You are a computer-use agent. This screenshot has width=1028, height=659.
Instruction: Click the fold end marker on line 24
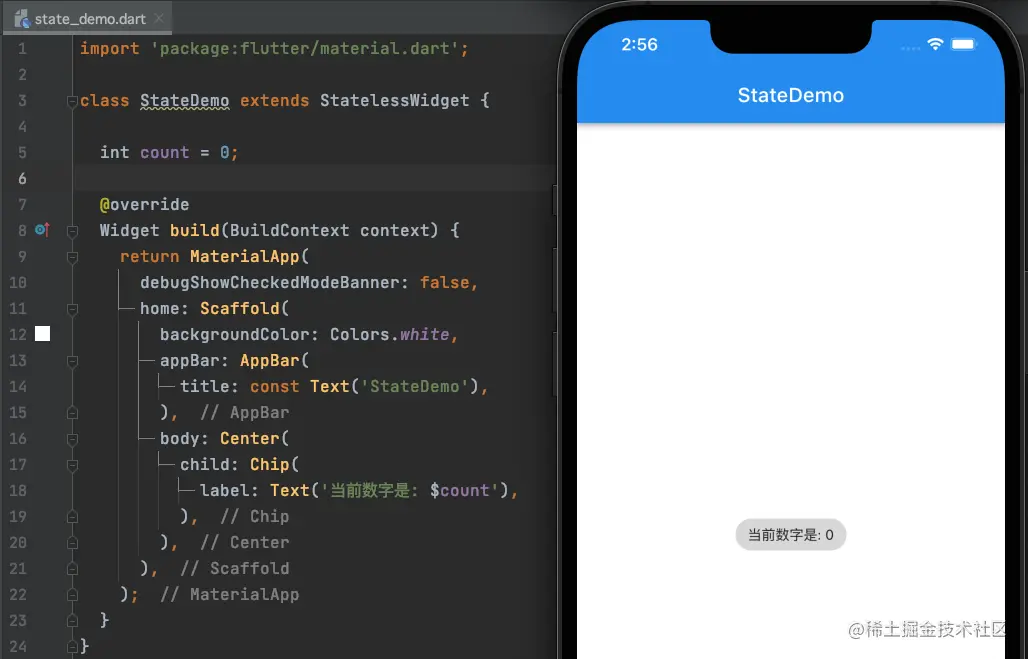[x=72, y=647]
